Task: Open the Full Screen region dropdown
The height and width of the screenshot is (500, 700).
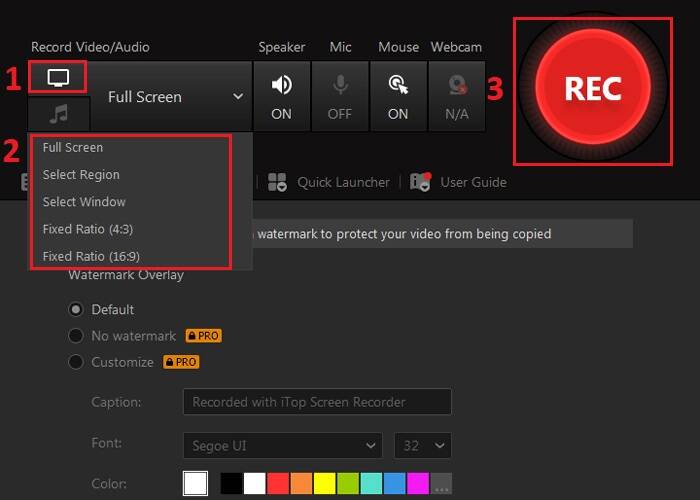Action: [x=172, y=96]
